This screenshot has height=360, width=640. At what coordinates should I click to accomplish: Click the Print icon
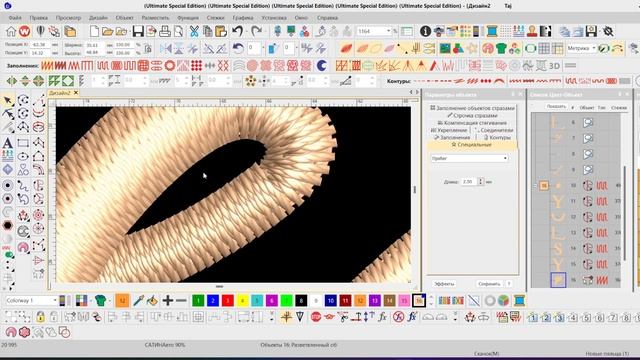165,31
